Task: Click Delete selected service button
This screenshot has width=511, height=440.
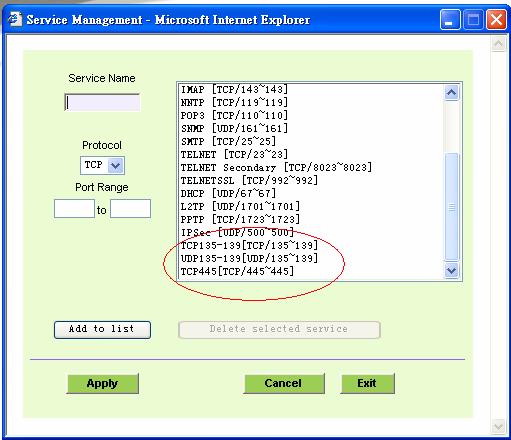Action: click(x=279, y=330)
